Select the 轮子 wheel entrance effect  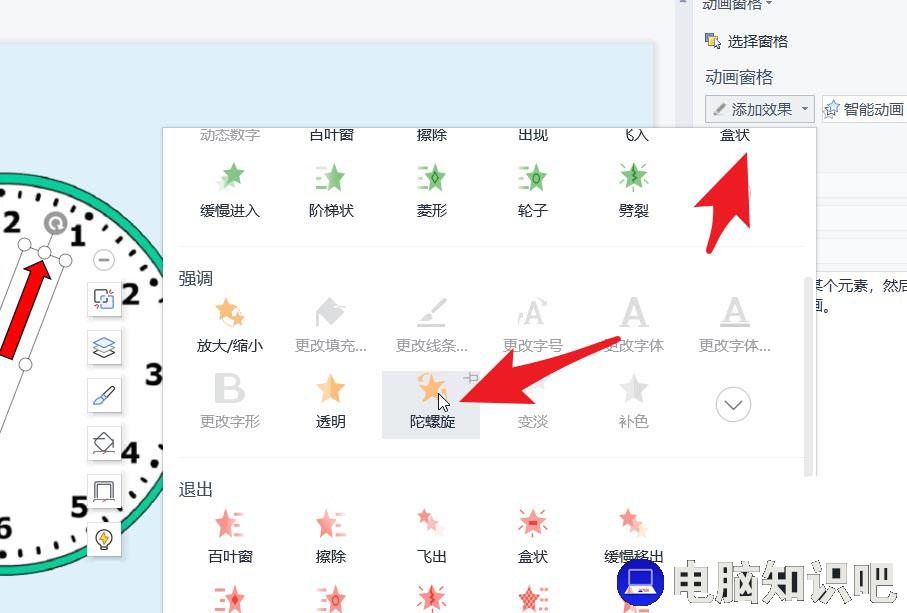tap(532, 191)
